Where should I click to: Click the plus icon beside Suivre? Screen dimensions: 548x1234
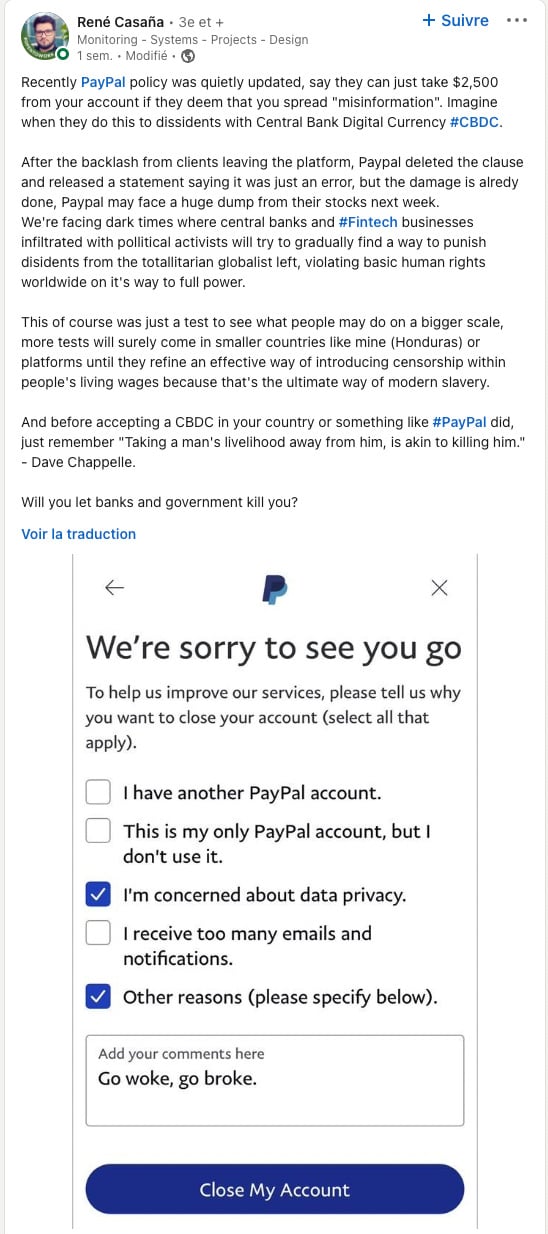point(429,21)
